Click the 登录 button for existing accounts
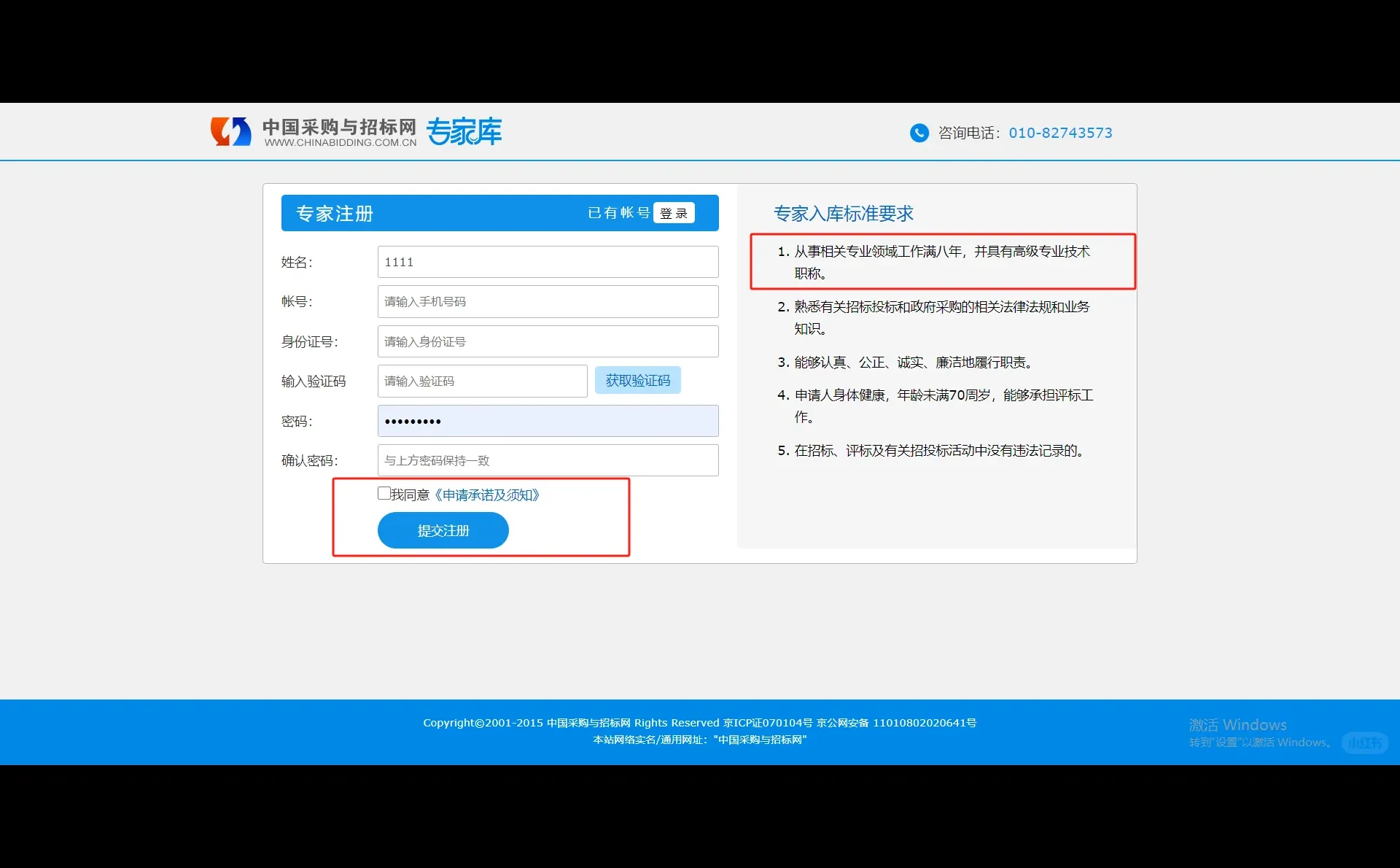This screenshot has height=868, width=1400. tap(673, 212)
